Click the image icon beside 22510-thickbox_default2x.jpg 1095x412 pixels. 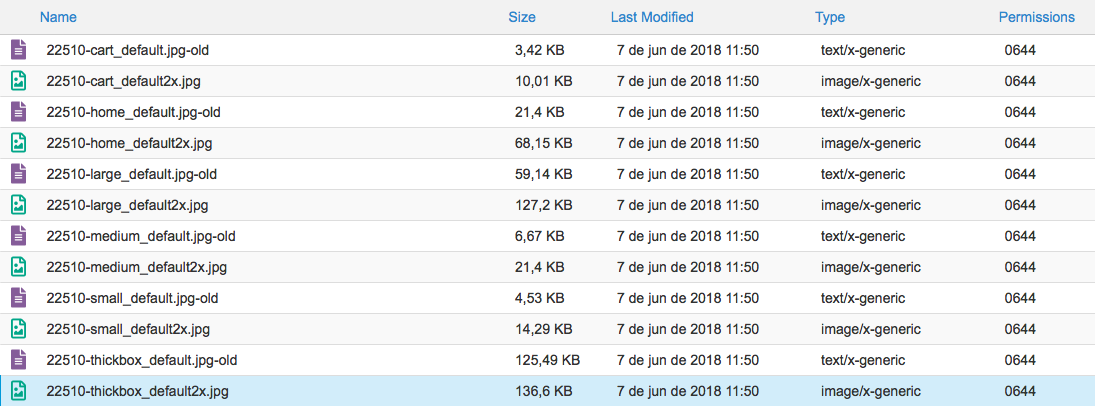point(18,391)
